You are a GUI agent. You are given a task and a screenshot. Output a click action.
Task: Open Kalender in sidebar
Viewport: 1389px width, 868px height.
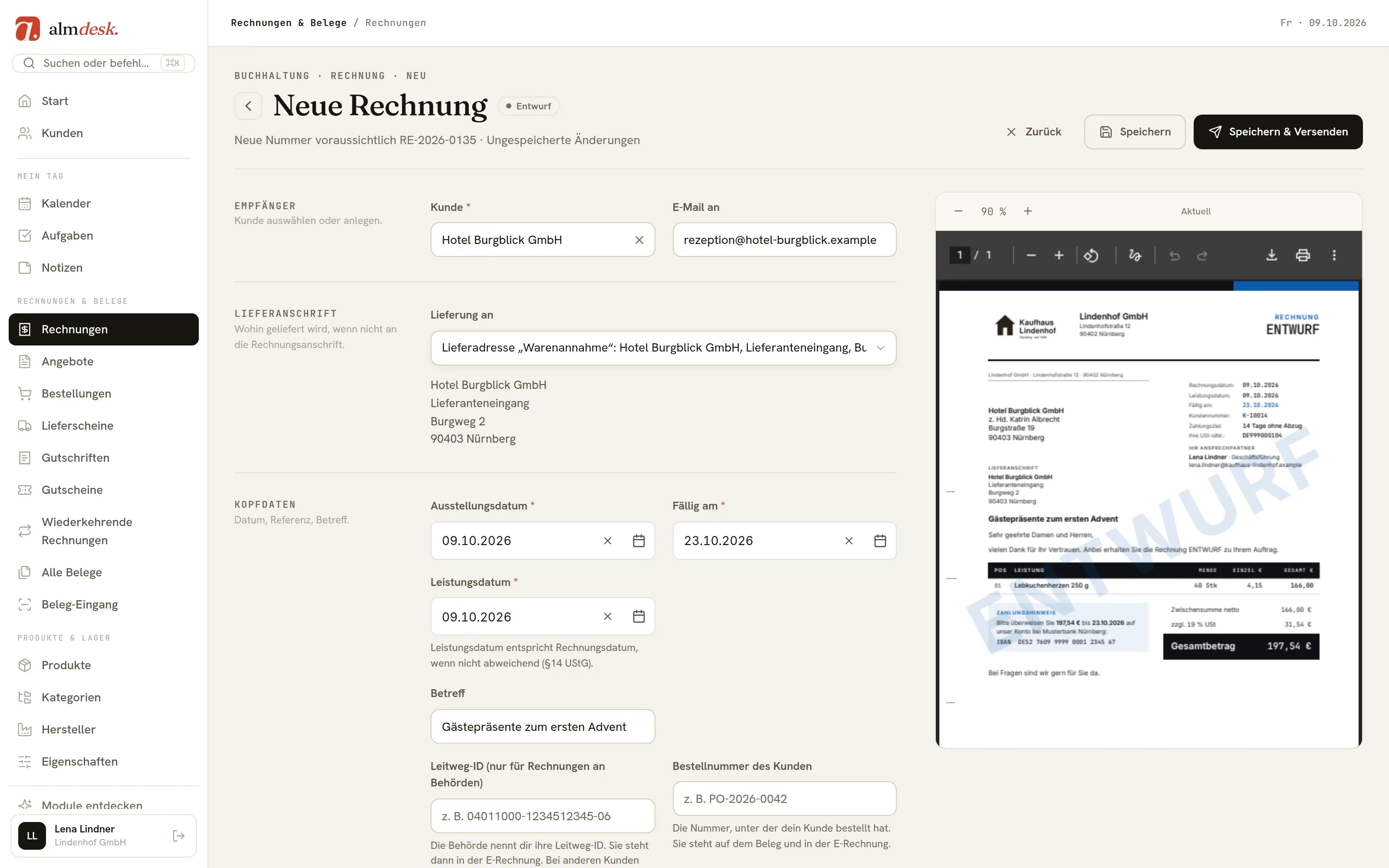[103, 204]
